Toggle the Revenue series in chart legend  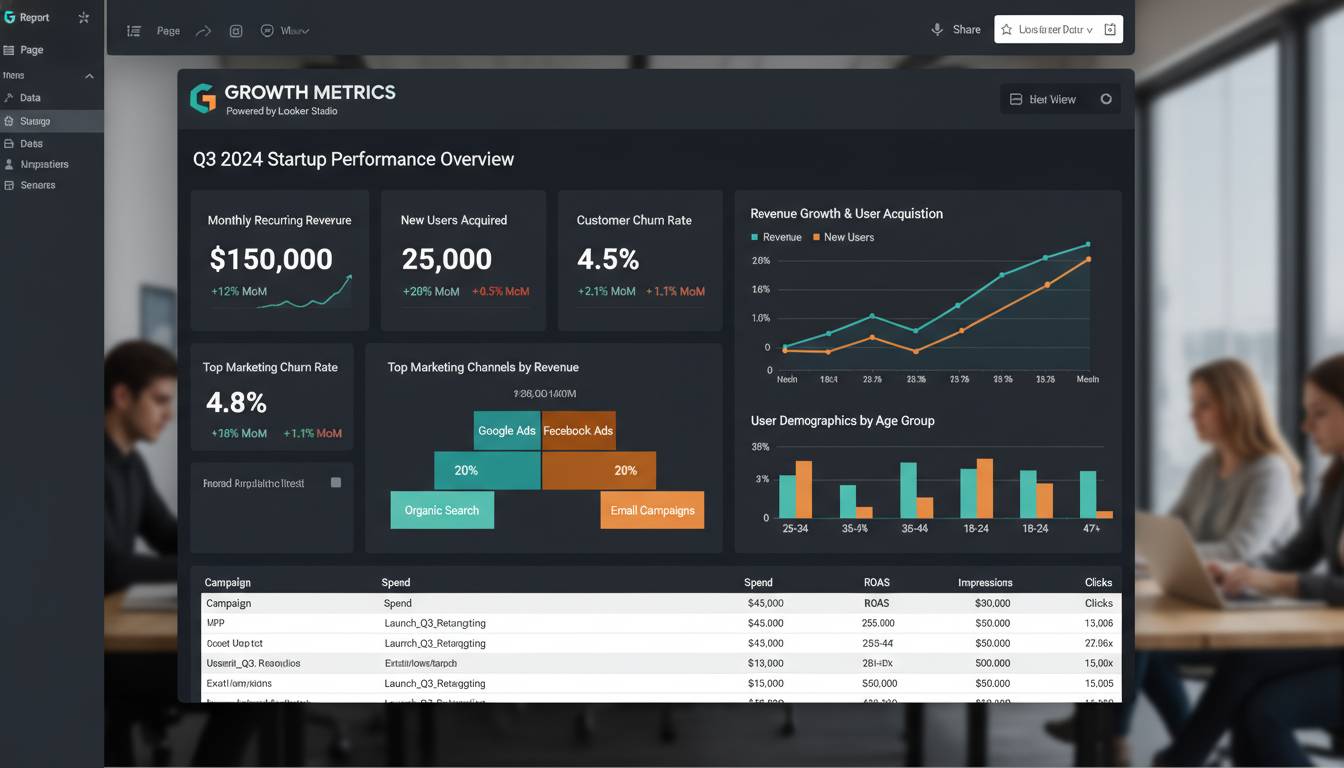pyautogui.click(x=776, y=237)
